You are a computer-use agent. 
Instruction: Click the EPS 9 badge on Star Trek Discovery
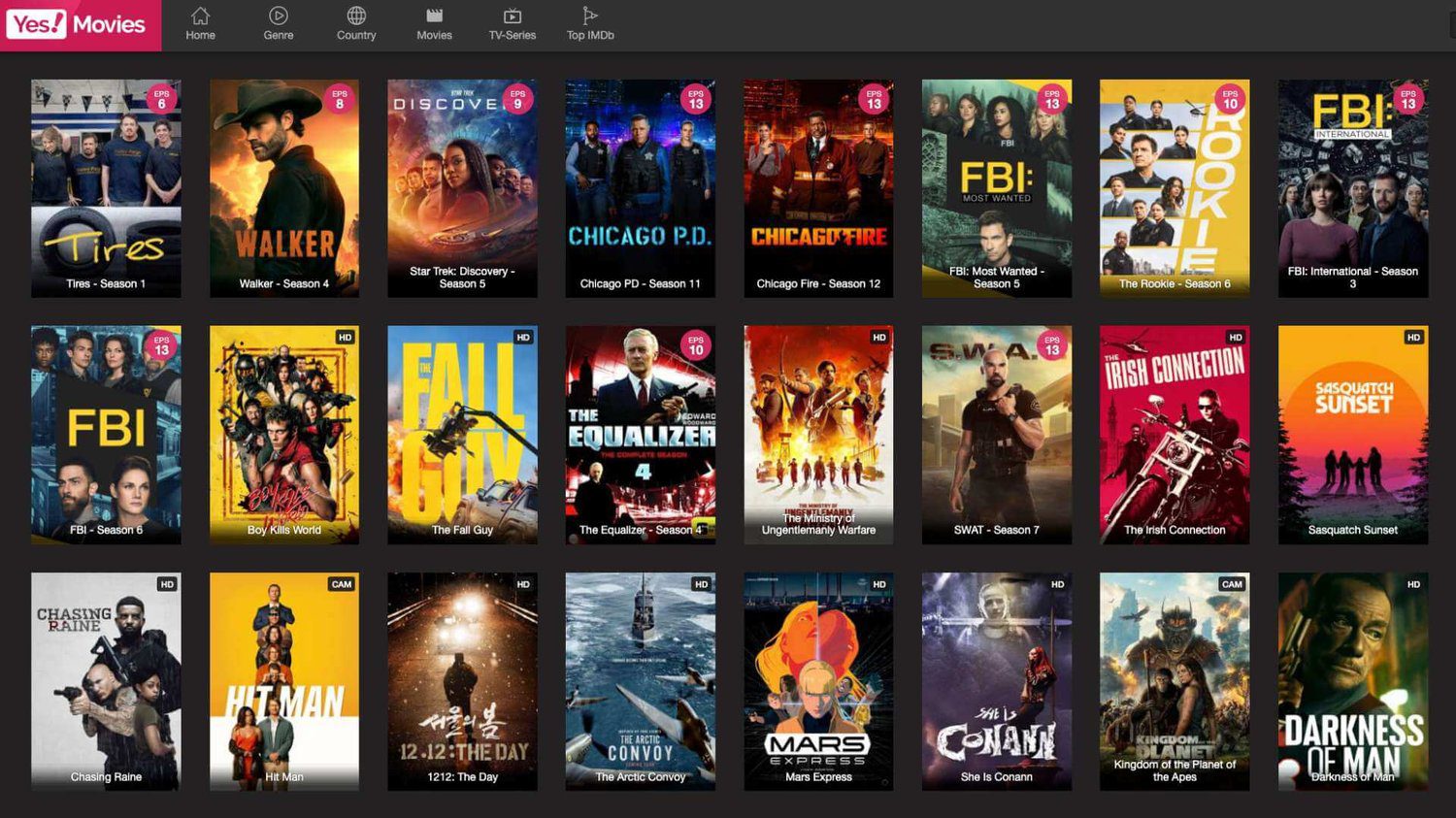(517, 100)
